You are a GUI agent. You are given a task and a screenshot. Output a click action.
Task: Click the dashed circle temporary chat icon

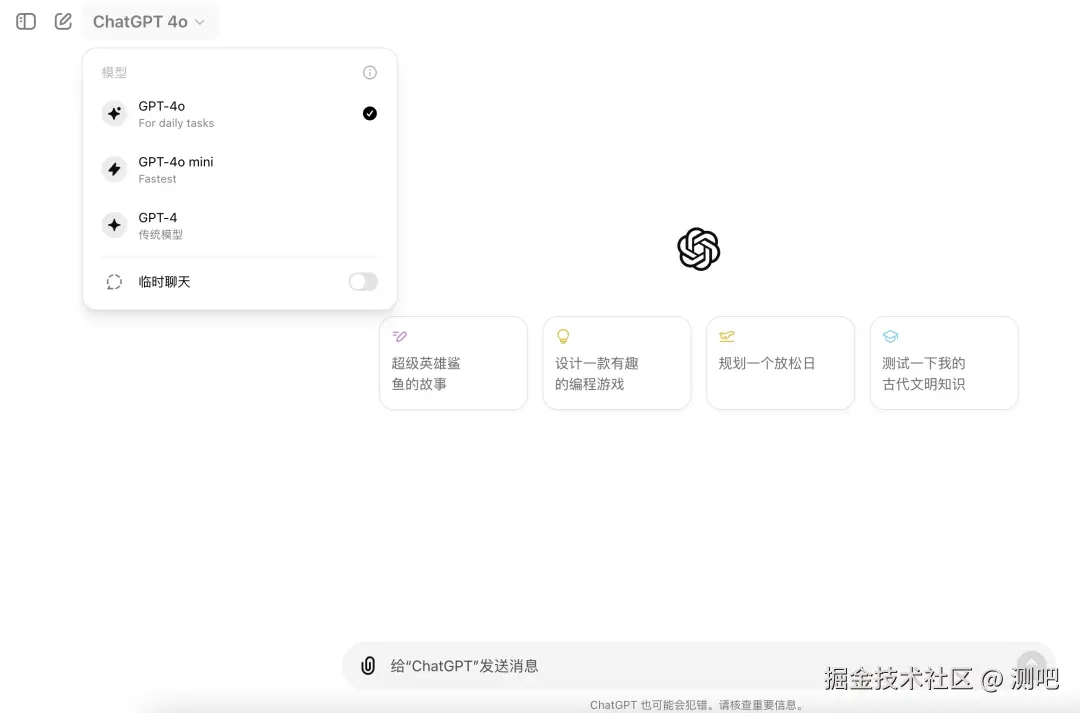114,282
